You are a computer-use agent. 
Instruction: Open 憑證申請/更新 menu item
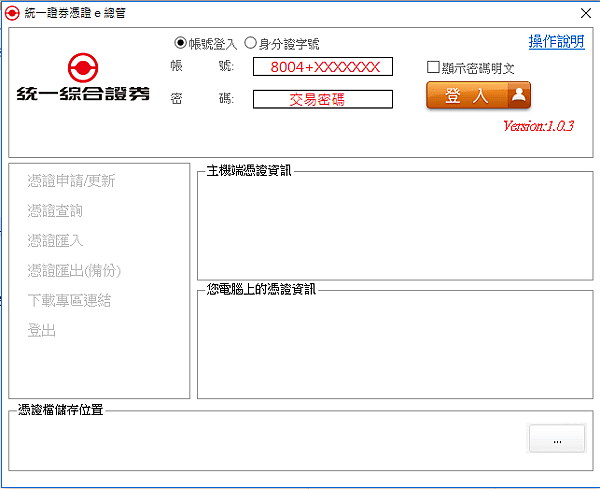click(x=71, y=181)
